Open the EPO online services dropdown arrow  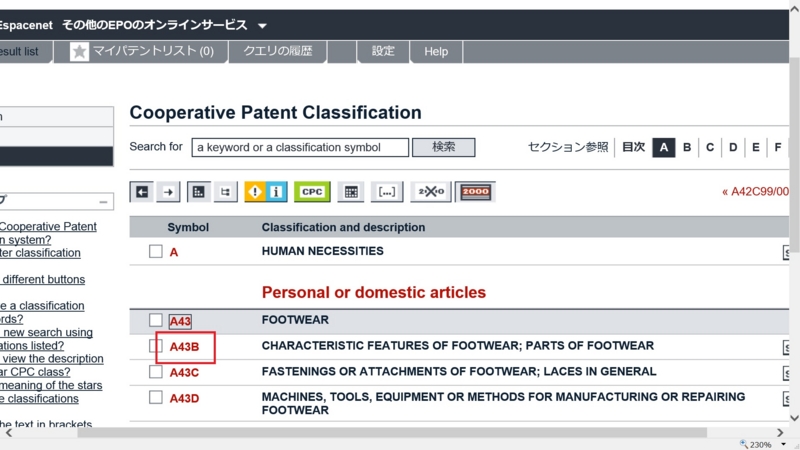[x=262, y=26]
